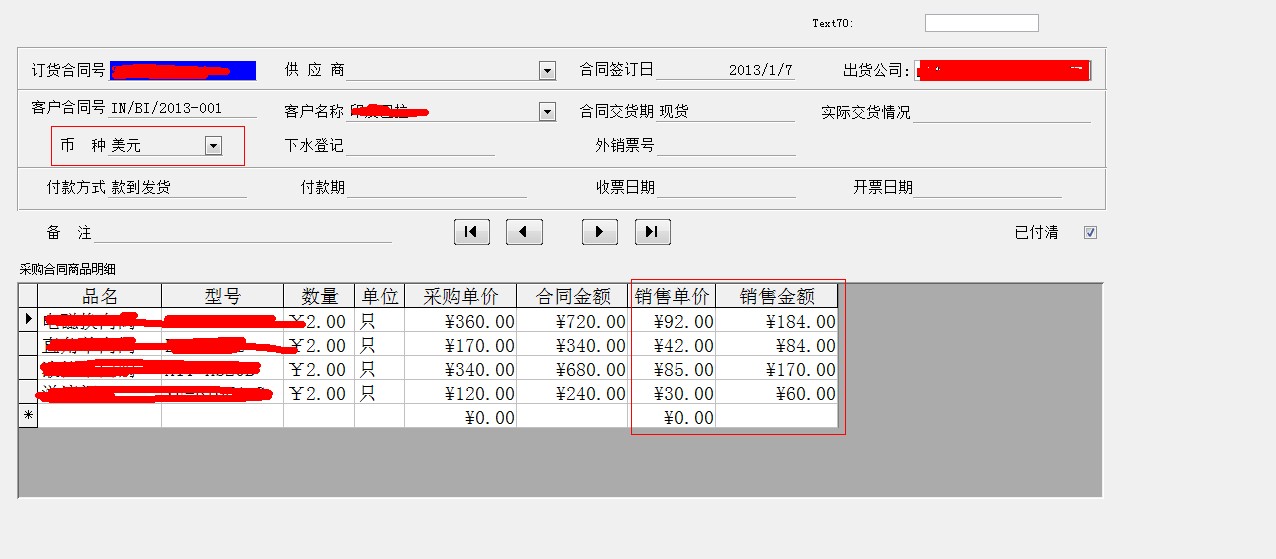Select the 采购单价 column header
Viewport: 1276px width, 559px height.
click(x=460, y=296)
